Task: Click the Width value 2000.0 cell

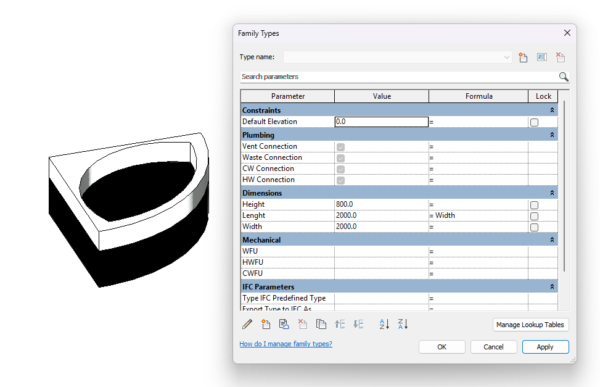Action: pyautogui.click(x=382, y=227)
